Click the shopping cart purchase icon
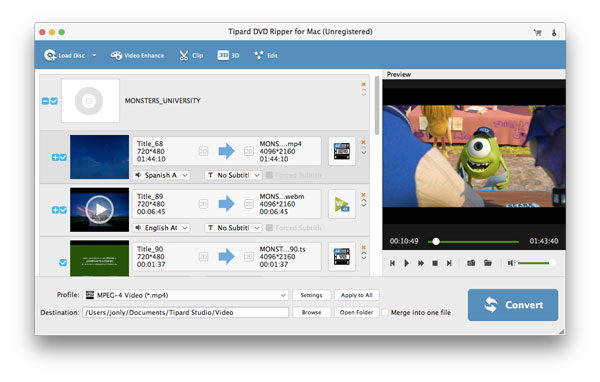The width and height of the screenshot is (600, 382). click(538, 33)
